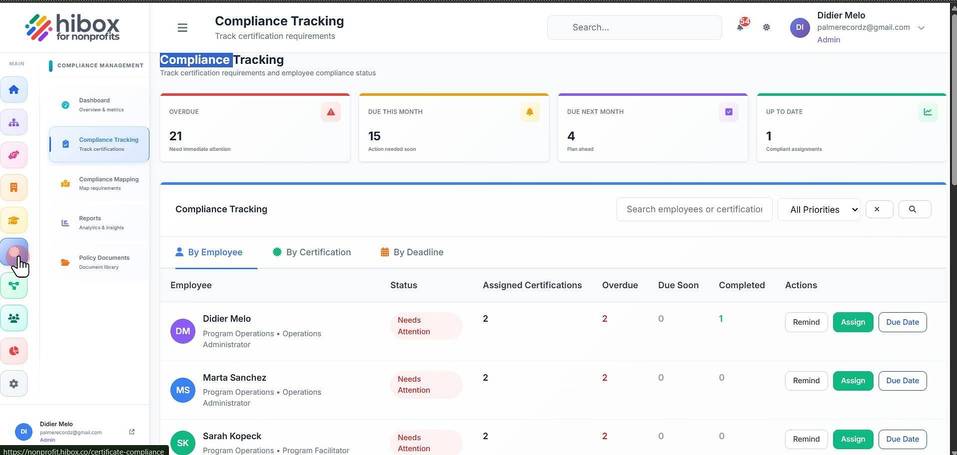Open the graduation cap training icon
Screen dimensions: 957x455
click(x=14, y=220)
